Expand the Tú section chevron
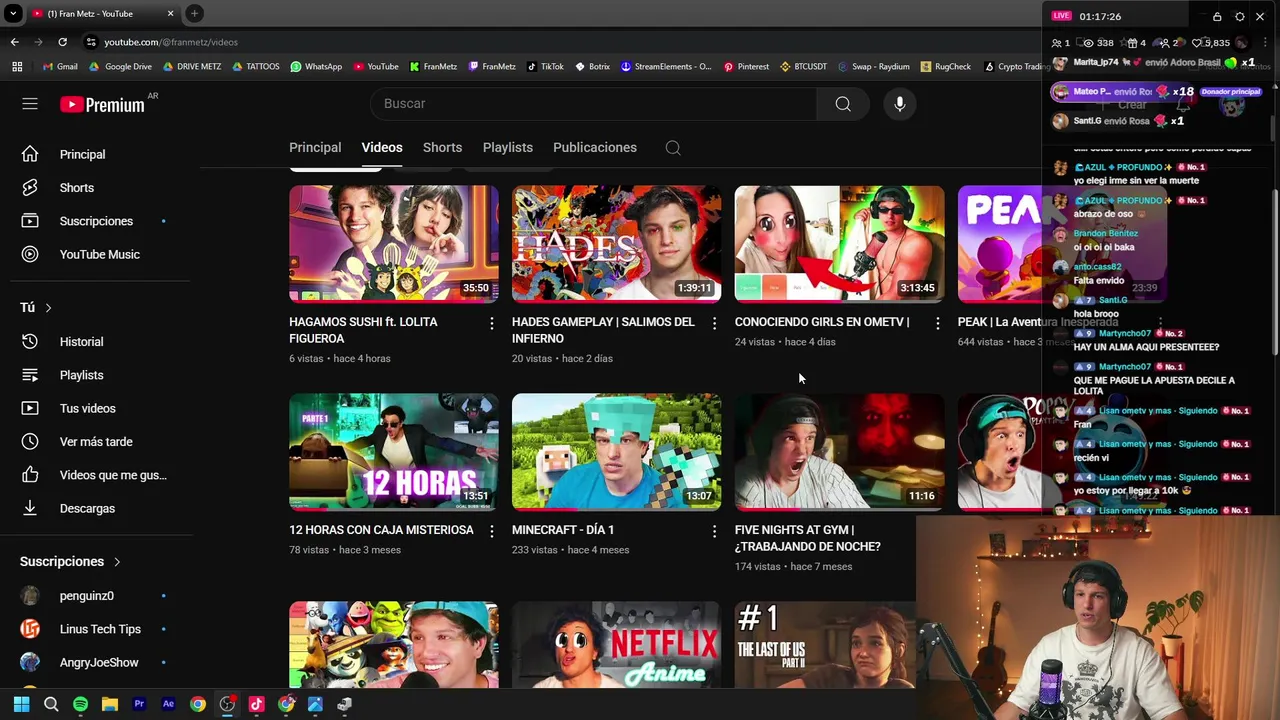The width and height of the screenshot is (1280, 720). click(48, 308)
